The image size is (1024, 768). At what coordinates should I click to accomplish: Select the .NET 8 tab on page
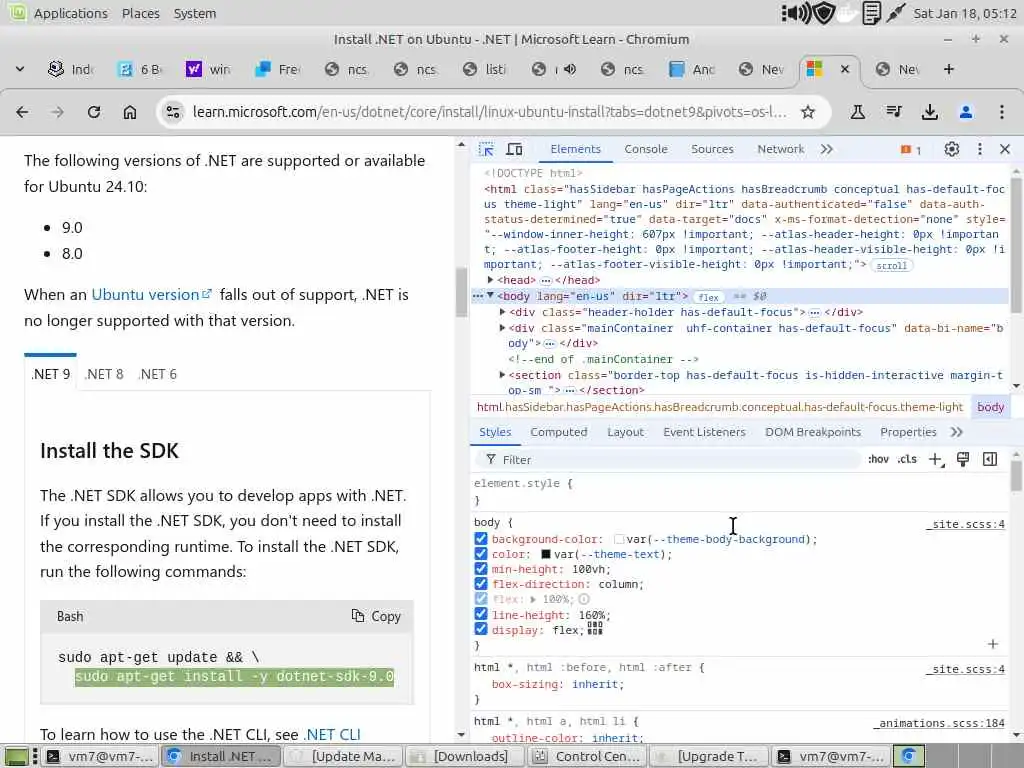[x=104, y=374]
